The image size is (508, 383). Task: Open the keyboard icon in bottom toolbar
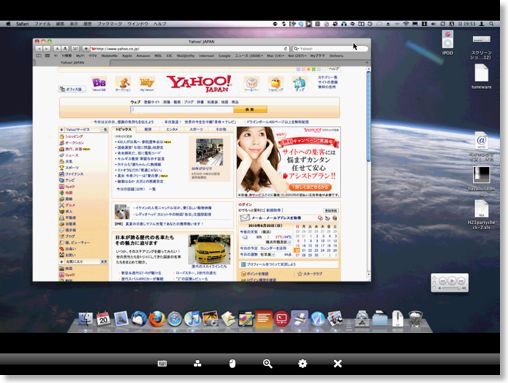click(162, 364)
